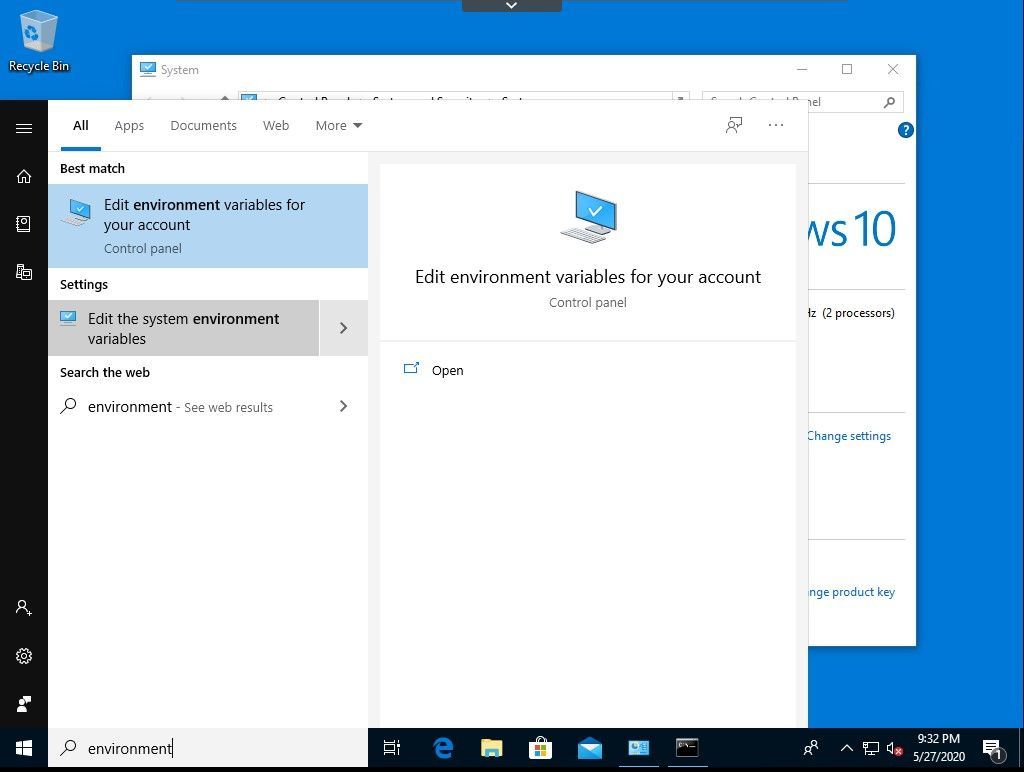The width and height of the screenshot is (1024, 772).
Task: Expand the More dropdown filter
Action: pyautogui.click(x=338, y=125)
